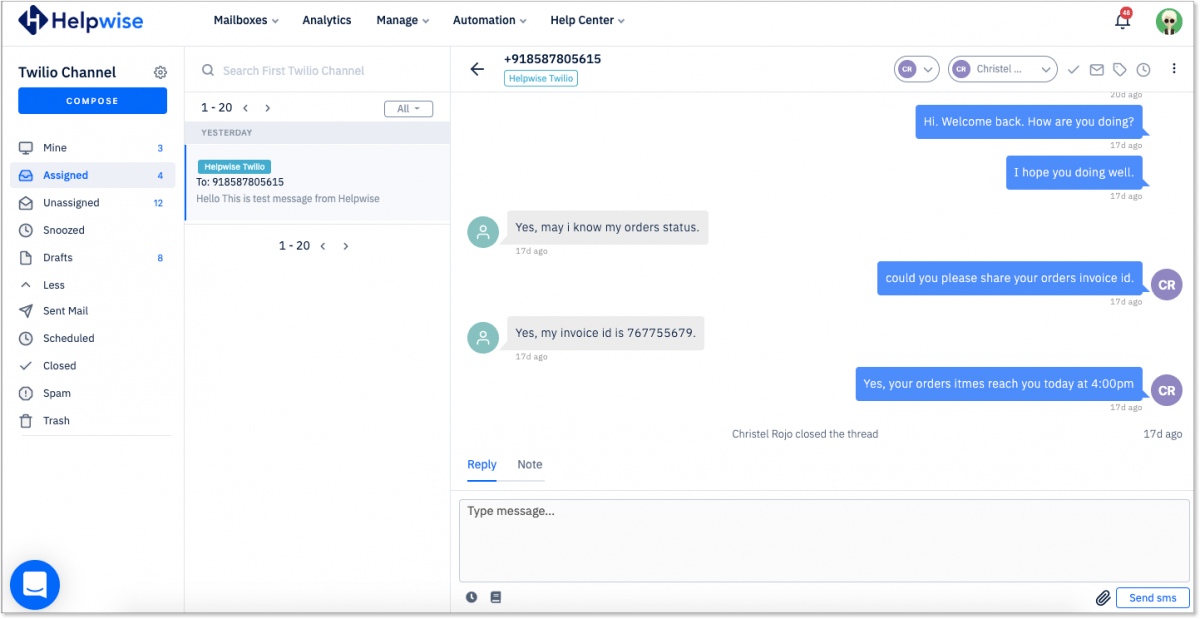Mark the conversation as closed with checkmark icon

click(x=1073, y=69)
